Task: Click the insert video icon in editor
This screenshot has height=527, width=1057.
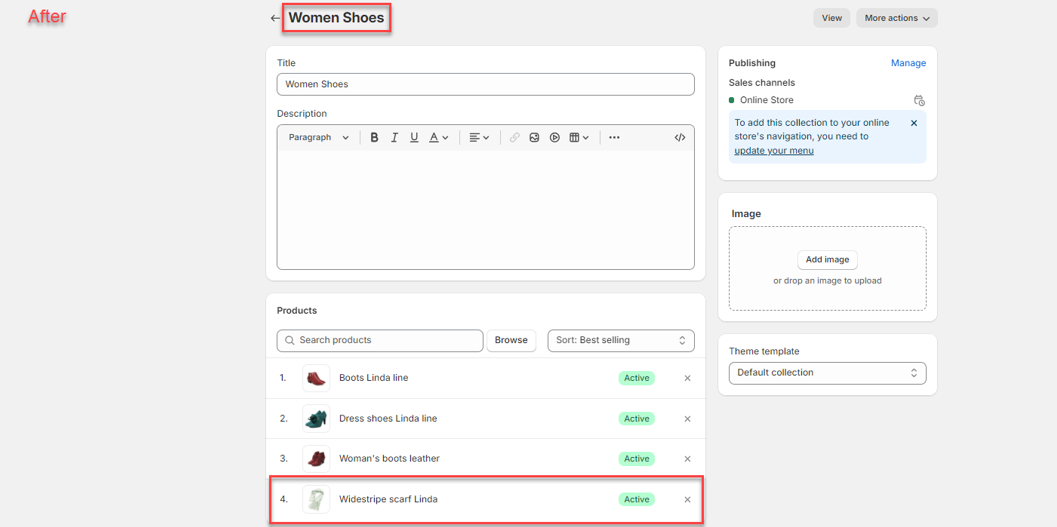Action: [x=554, y=138]
